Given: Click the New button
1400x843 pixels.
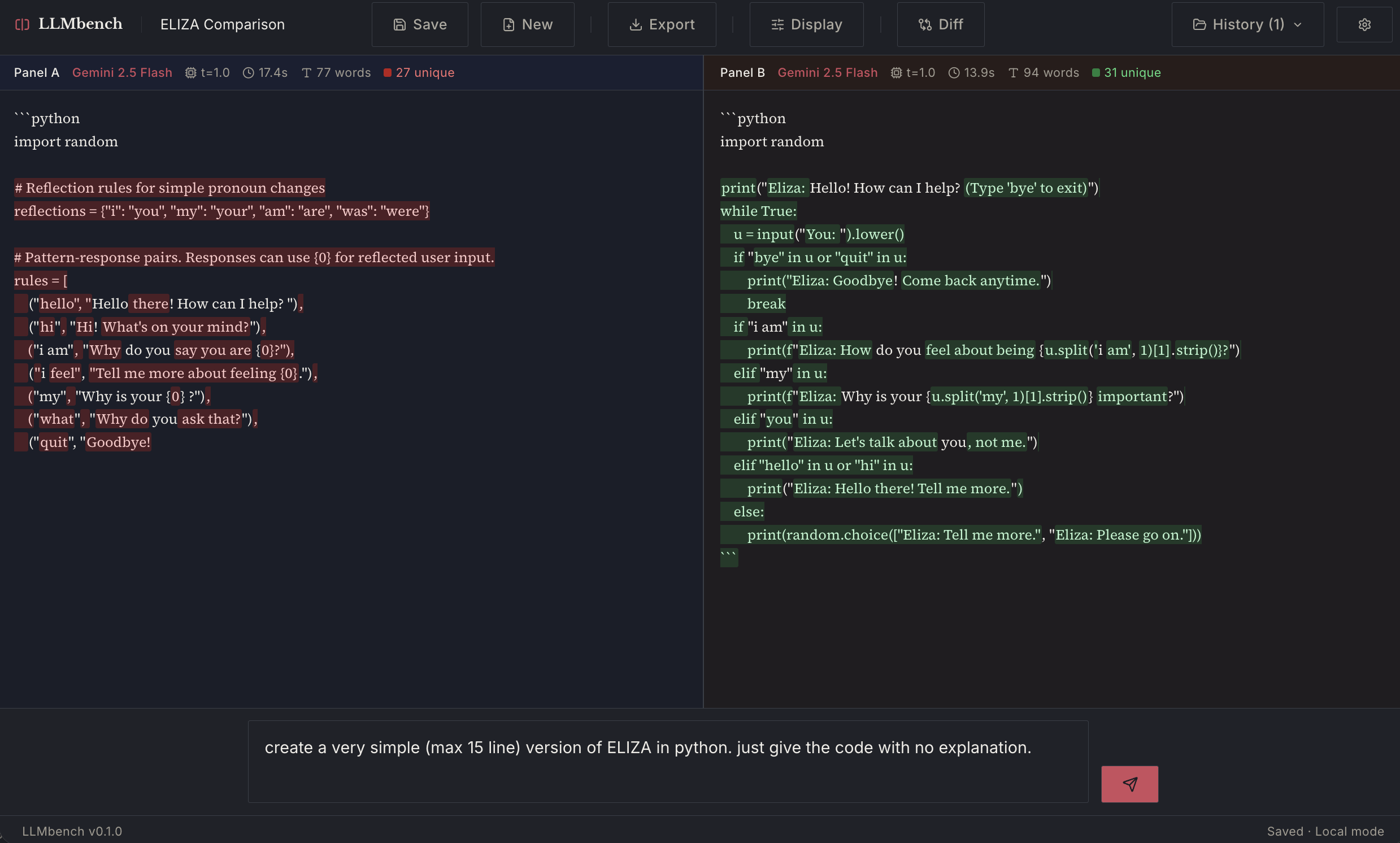Looking at the screenshot, I should (x=527, y=24).
